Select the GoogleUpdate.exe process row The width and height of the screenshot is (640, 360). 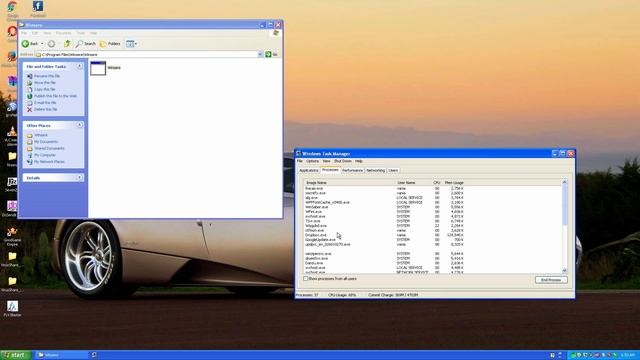384,240
